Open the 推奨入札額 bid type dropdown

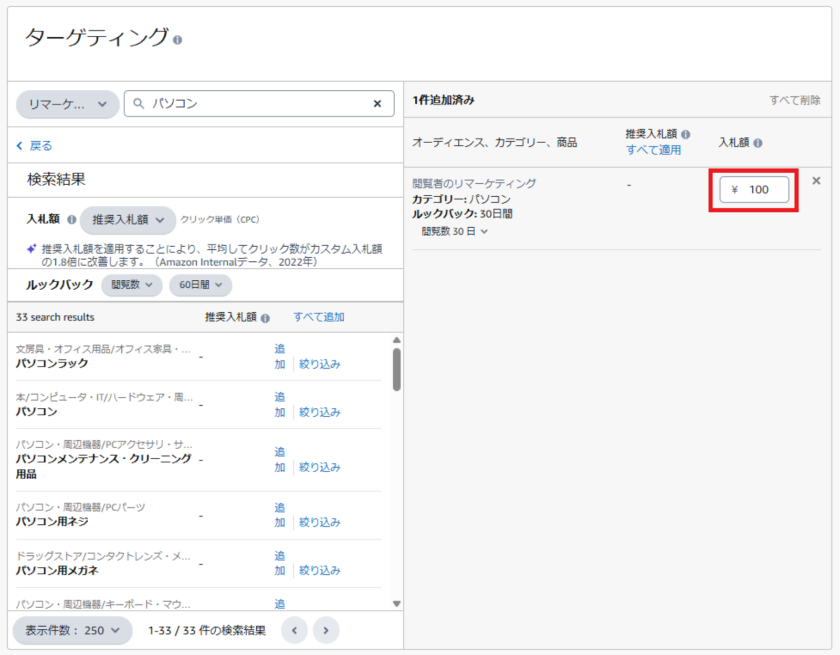(x=128, y=219)
